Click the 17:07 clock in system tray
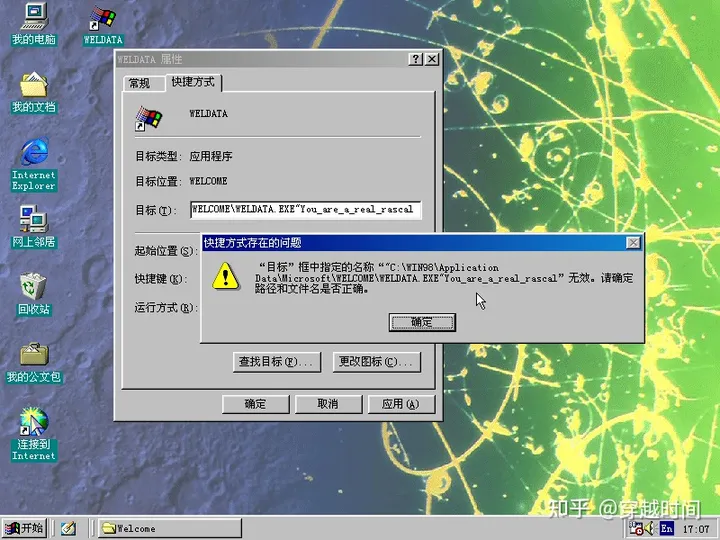 tap(695, 529)
